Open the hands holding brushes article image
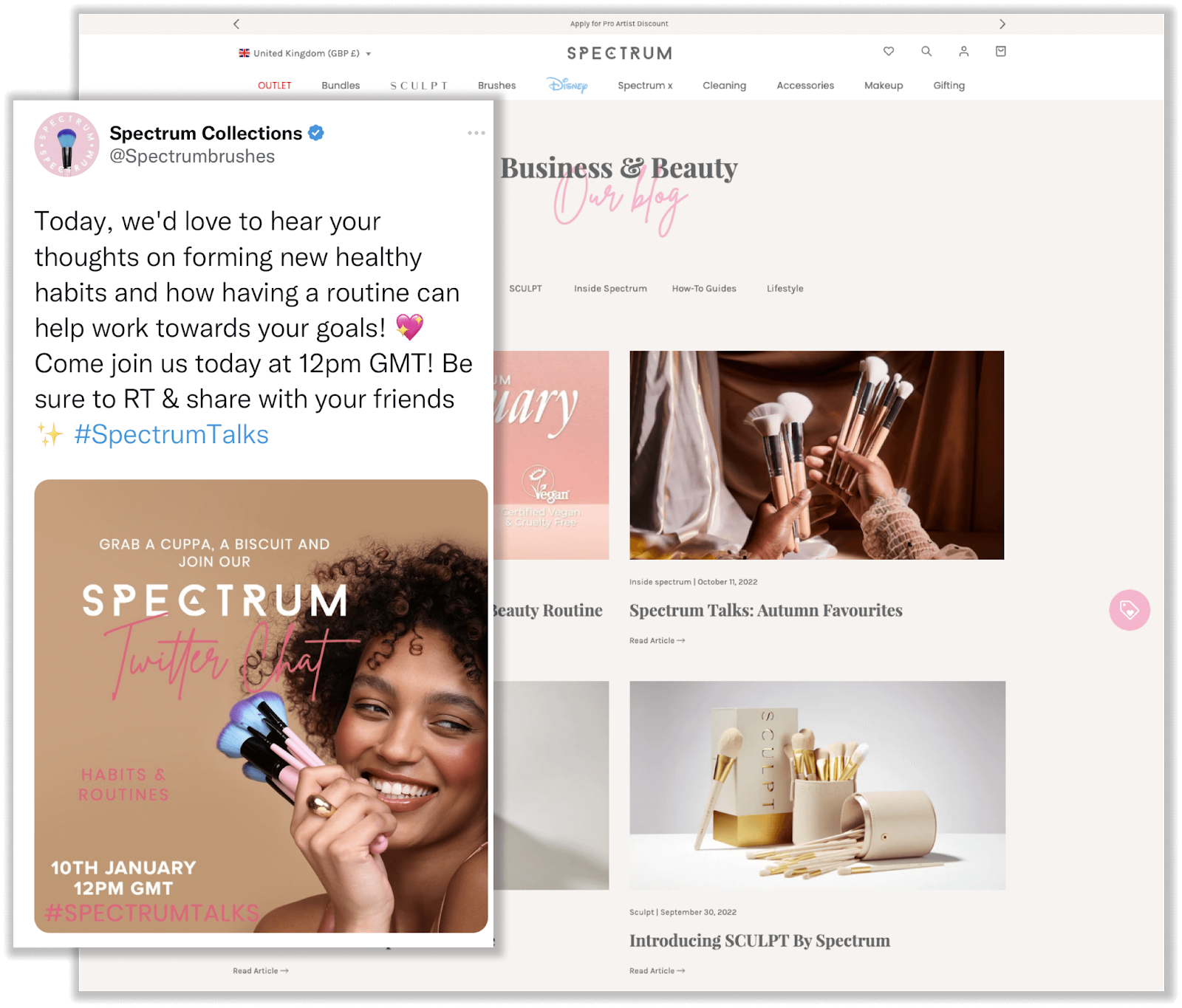This screenshot has height=1008, width=1182. [817, 455]
